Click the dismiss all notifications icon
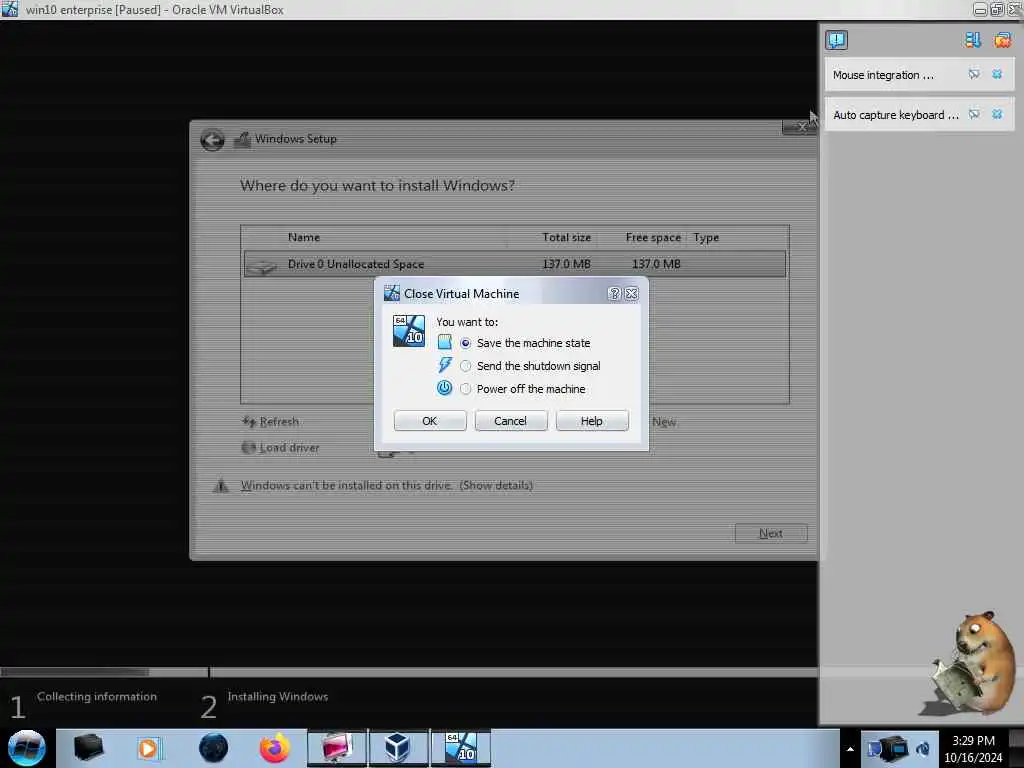Viewport: 1024px width, 768px height. [x=1002, y=40]
